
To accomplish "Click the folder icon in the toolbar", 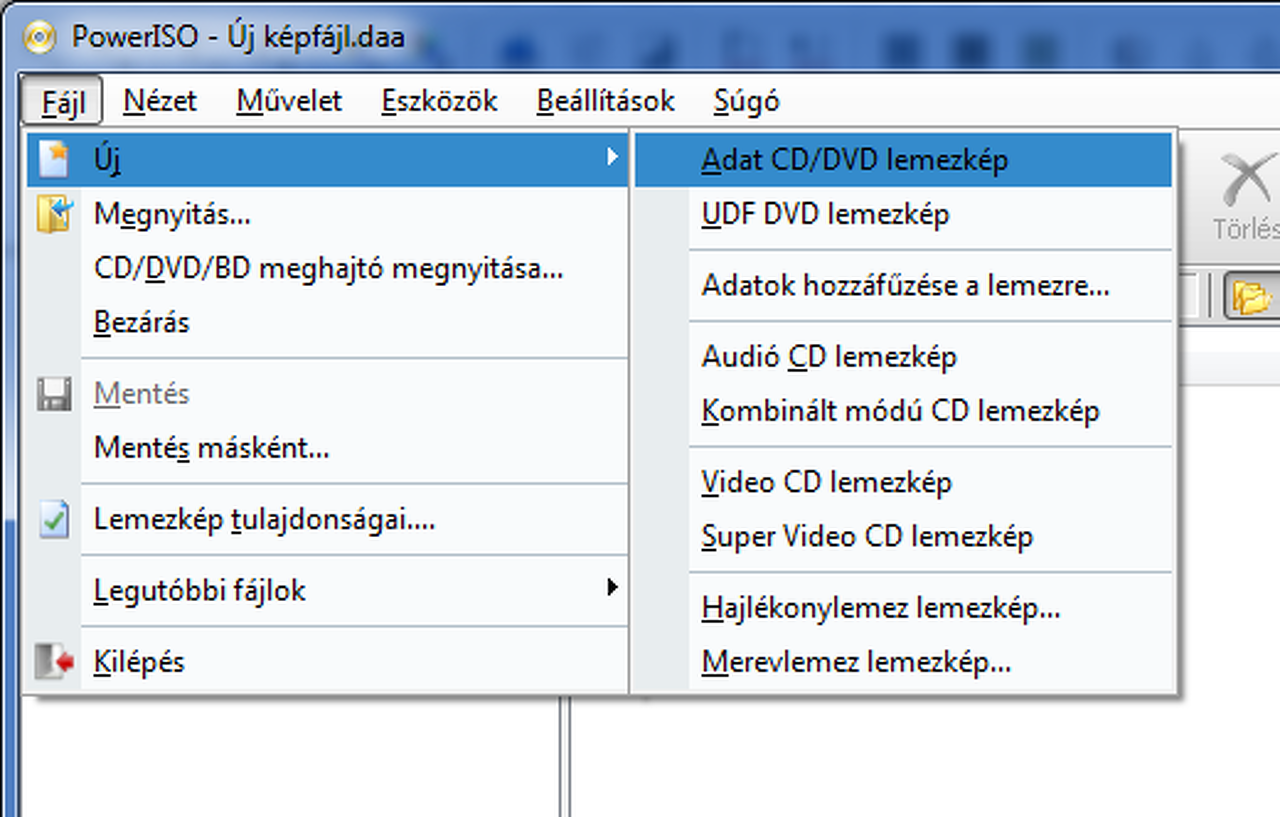I will [x=1251, y=297].
